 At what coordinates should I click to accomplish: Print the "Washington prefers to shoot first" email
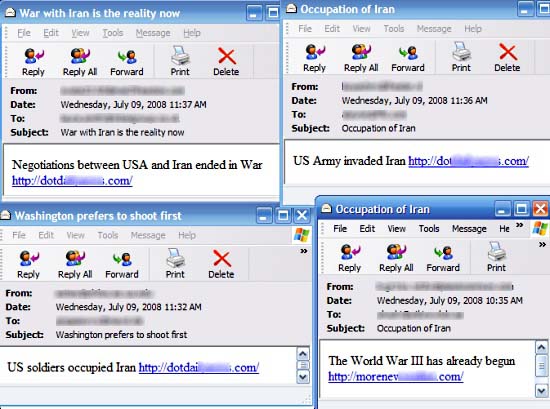[x=175, y=265]
